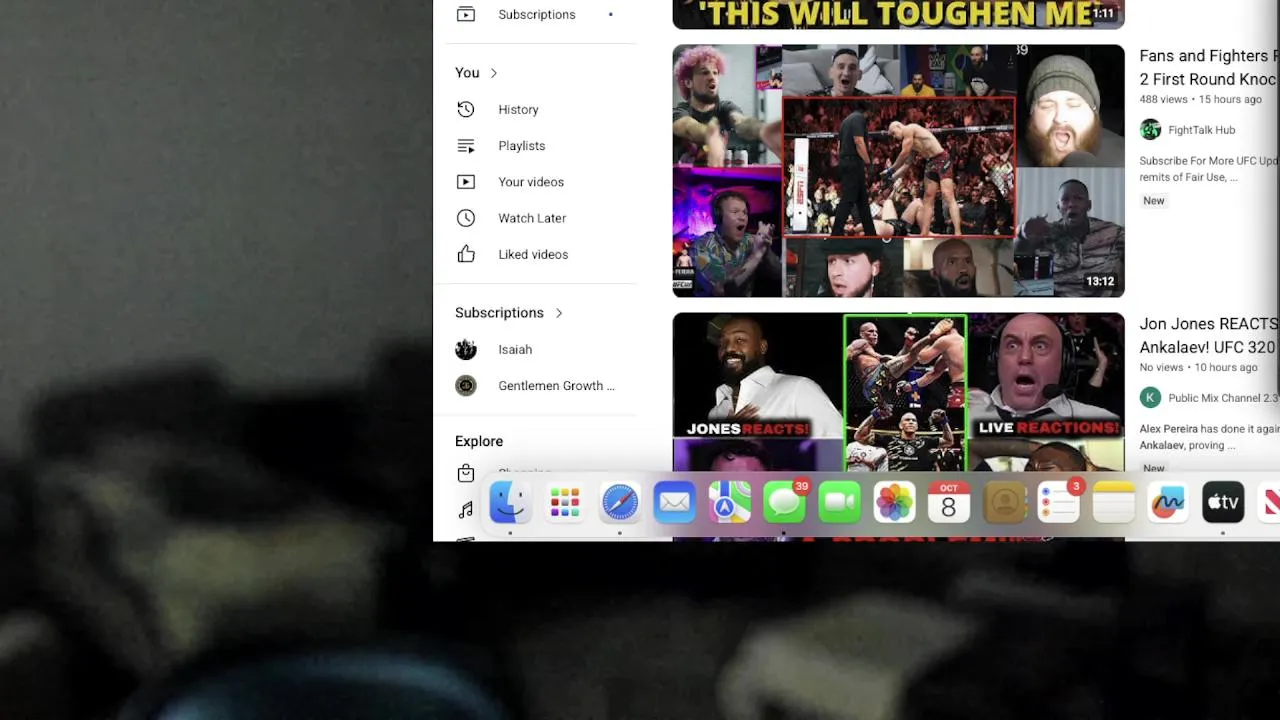The height and width of the screenshot is (720, 1280).
Task: Click the Gentlemen Growth channel avatar
Action: pos(466,386)
